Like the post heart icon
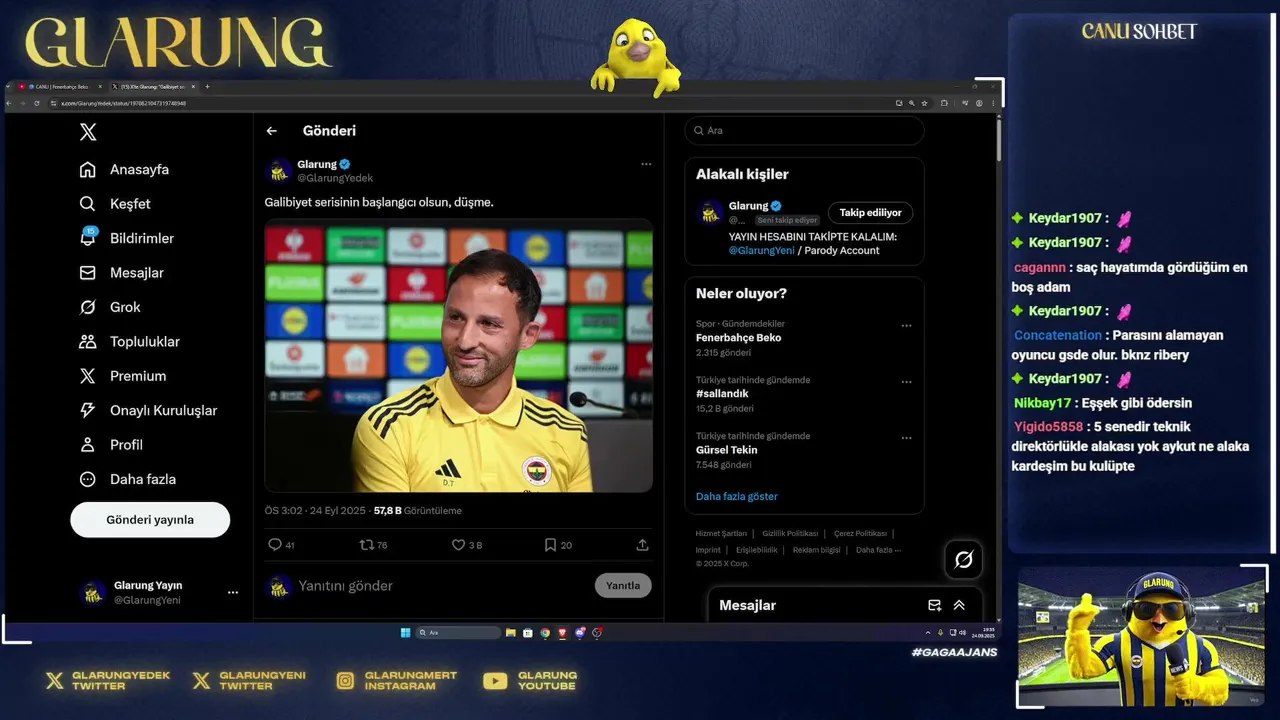Viewport: 1280px width, 720px height. click(458, 545)
